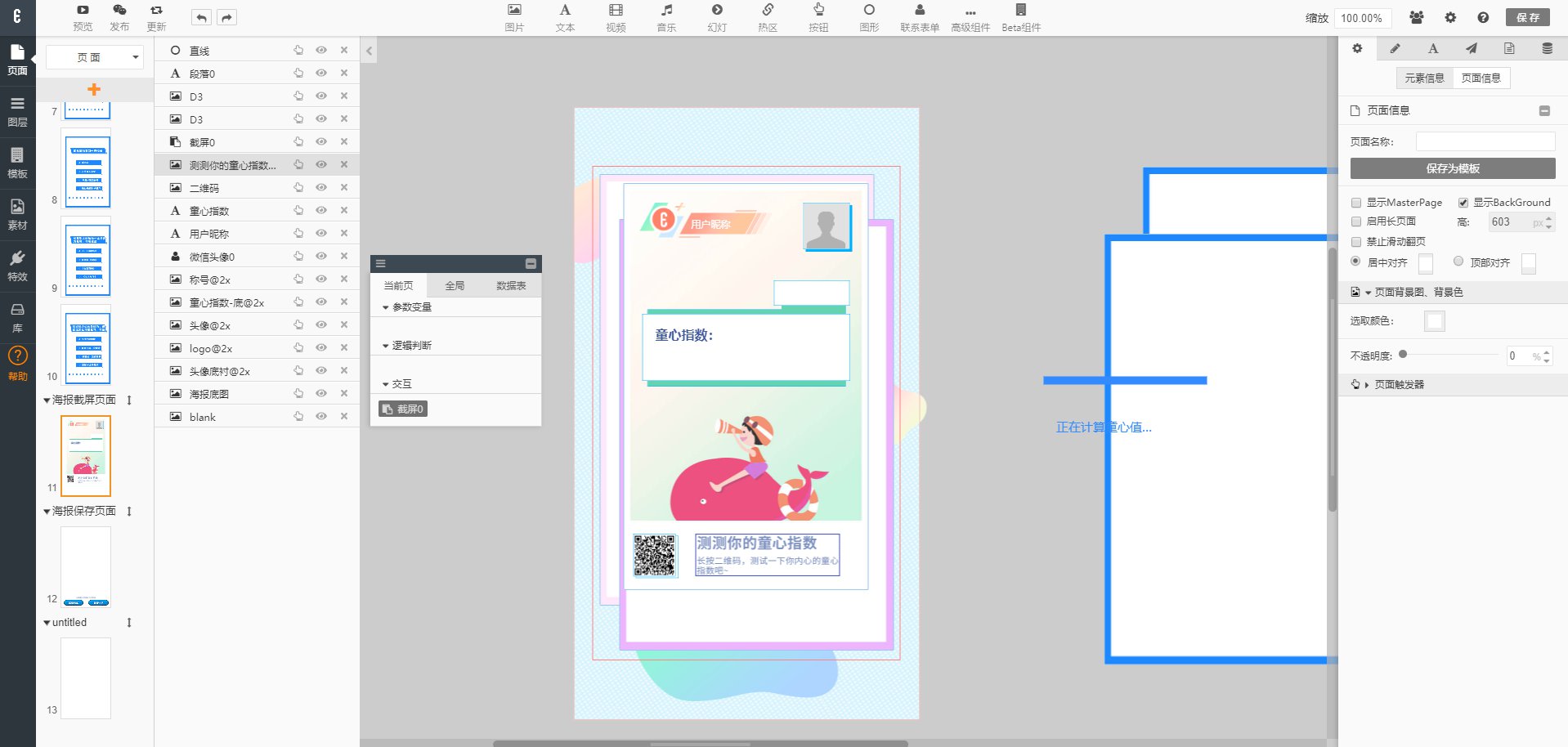This screenshot has width=1568, height=747.
Task: Enable the 显示MasterPage checkbox
Action: [1356, 203]
